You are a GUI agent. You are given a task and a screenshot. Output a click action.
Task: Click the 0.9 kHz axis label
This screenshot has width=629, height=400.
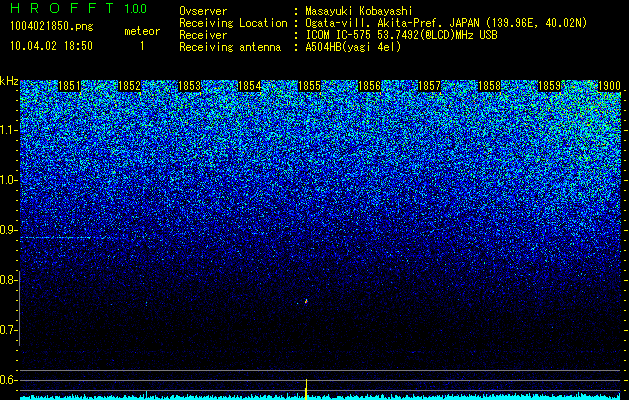coord(7,230)
